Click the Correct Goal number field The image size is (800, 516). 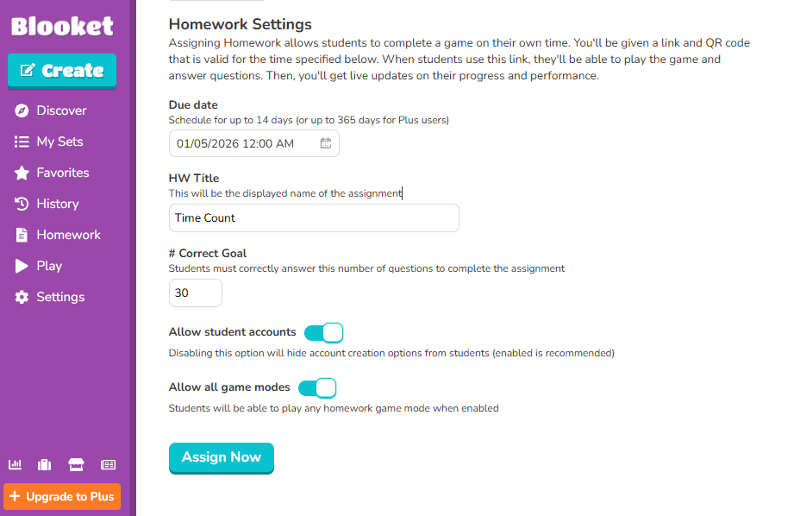click(195, 293)
